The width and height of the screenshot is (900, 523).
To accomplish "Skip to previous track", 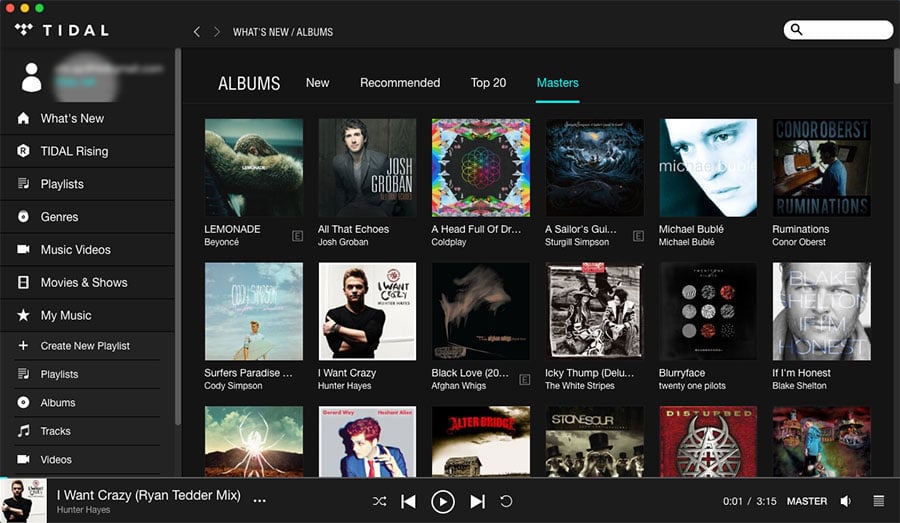I will point(409,501).
